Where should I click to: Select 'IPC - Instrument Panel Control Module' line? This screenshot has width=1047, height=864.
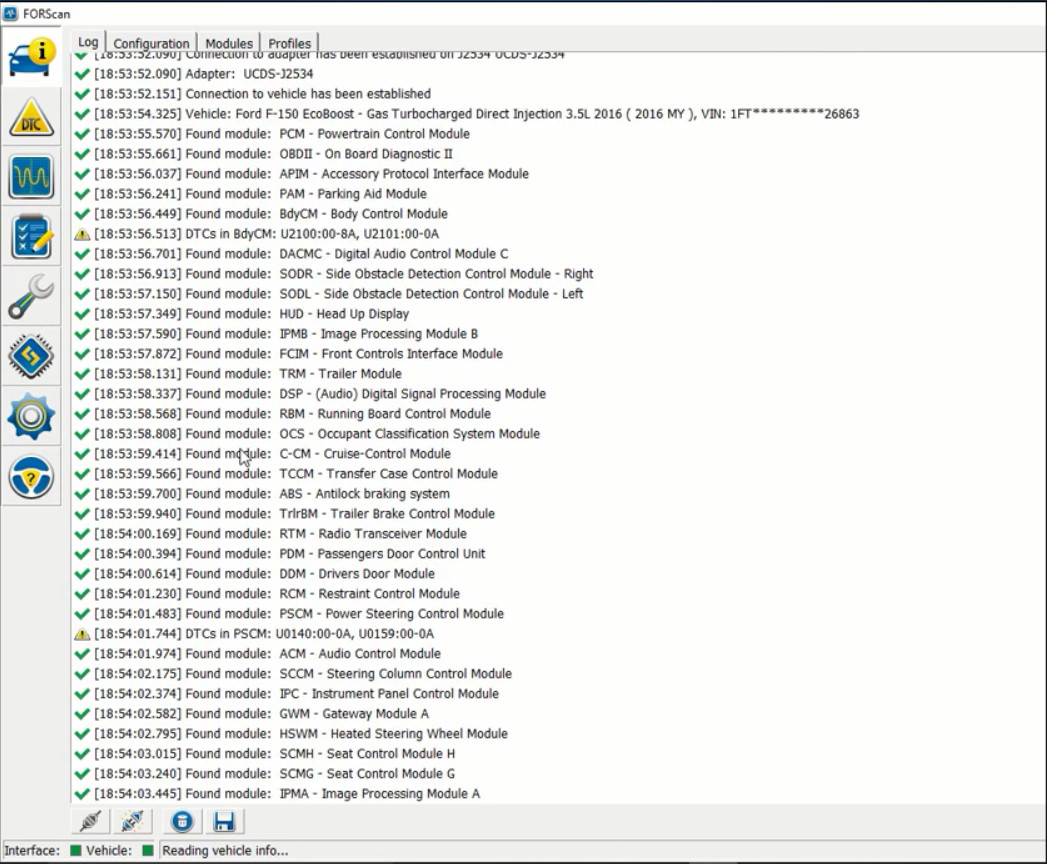(296, 694)
